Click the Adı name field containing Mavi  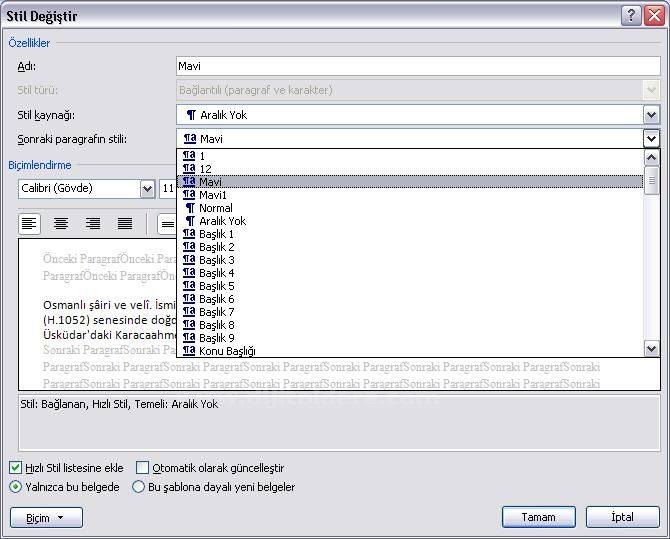click(x=418, y=66)
